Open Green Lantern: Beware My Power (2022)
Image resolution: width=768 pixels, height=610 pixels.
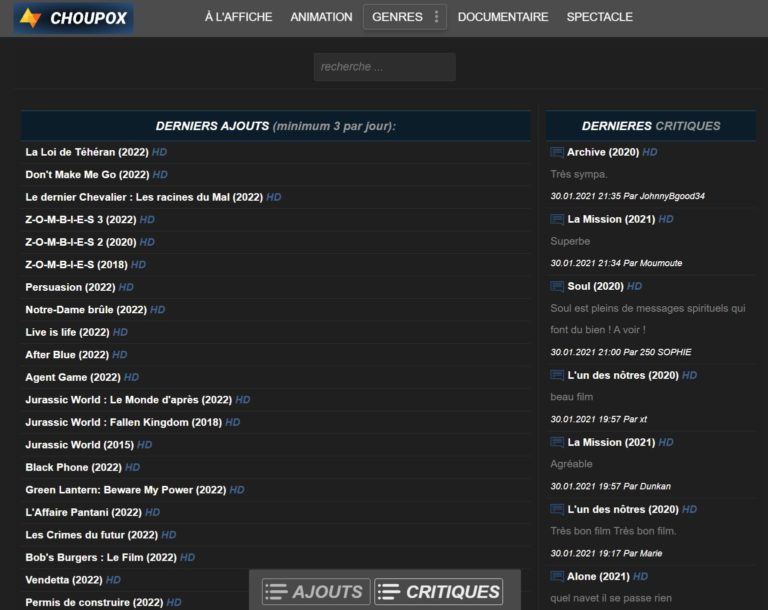[x=125, y=490]
